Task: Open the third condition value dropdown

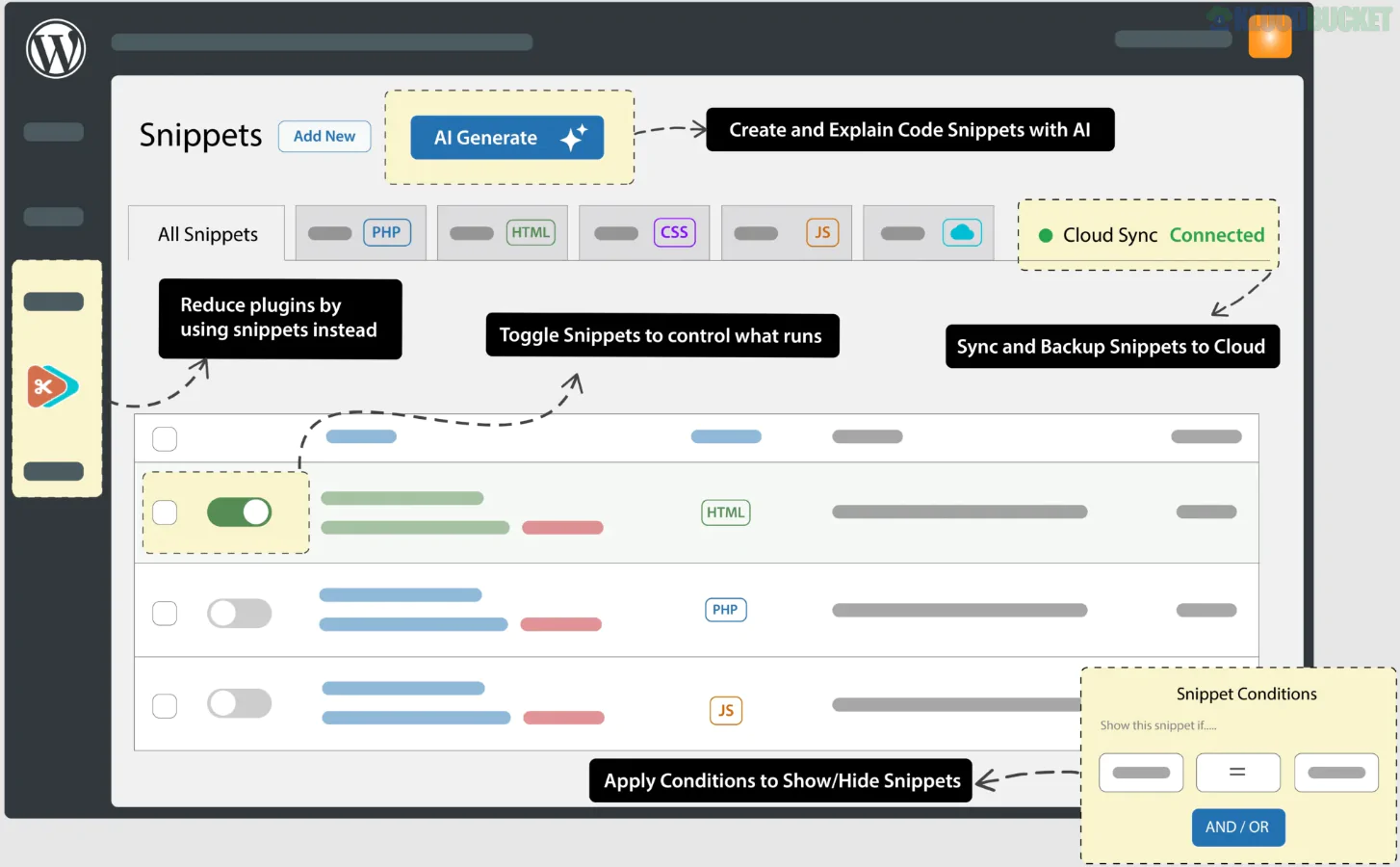Action: [x=1335, y=773]
